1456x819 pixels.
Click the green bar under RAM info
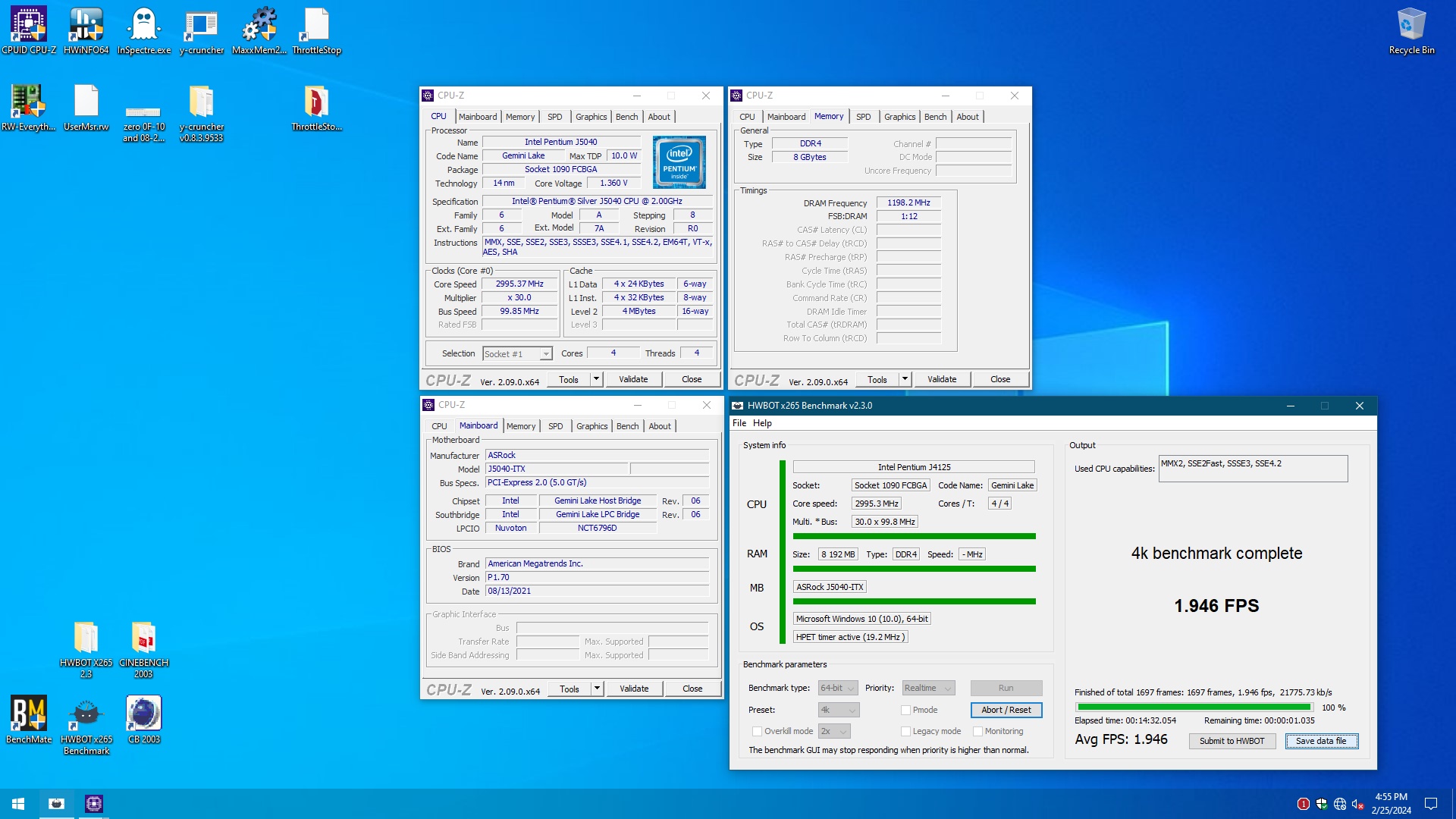click(x=915, y=569)
